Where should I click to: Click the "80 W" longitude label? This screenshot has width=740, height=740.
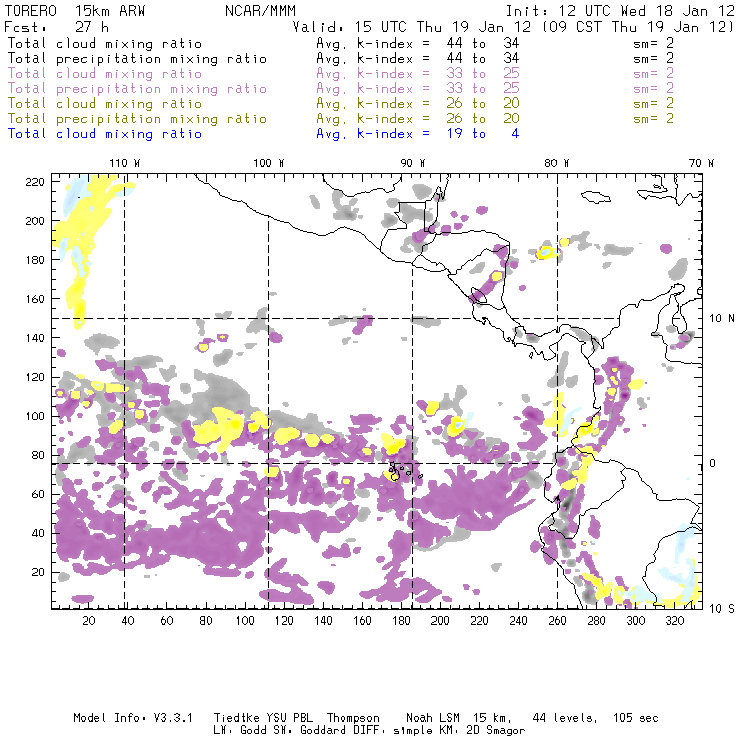[557, 163]
